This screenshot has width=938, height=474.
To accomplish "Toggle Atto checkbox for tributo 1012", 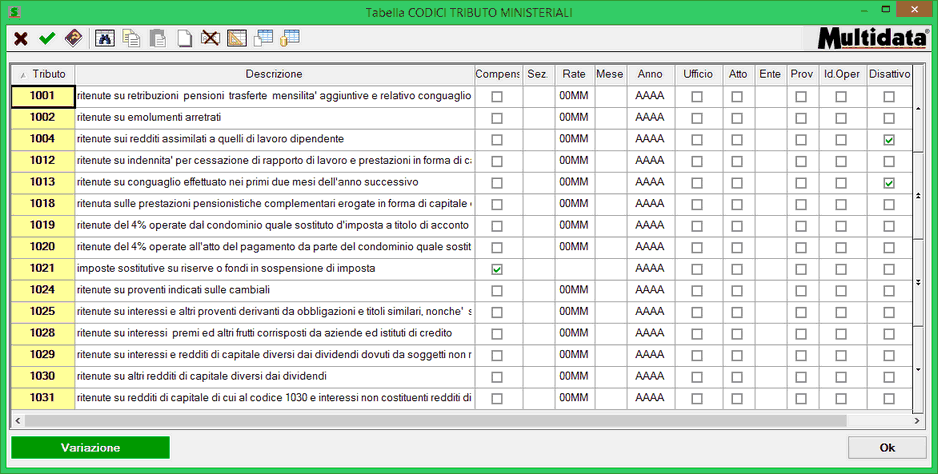I will tap(737, 161).
